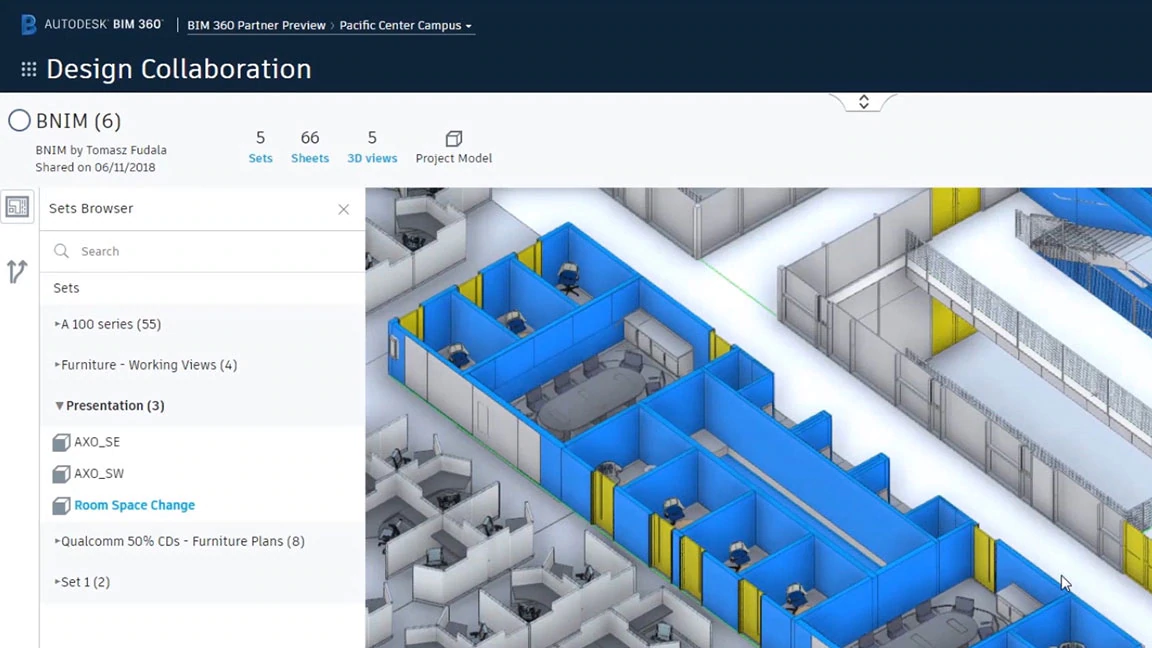This screenshot has width=1152, height=648.
Task: Click the AXO_SW 3D view icon
Action: (61, 474)
